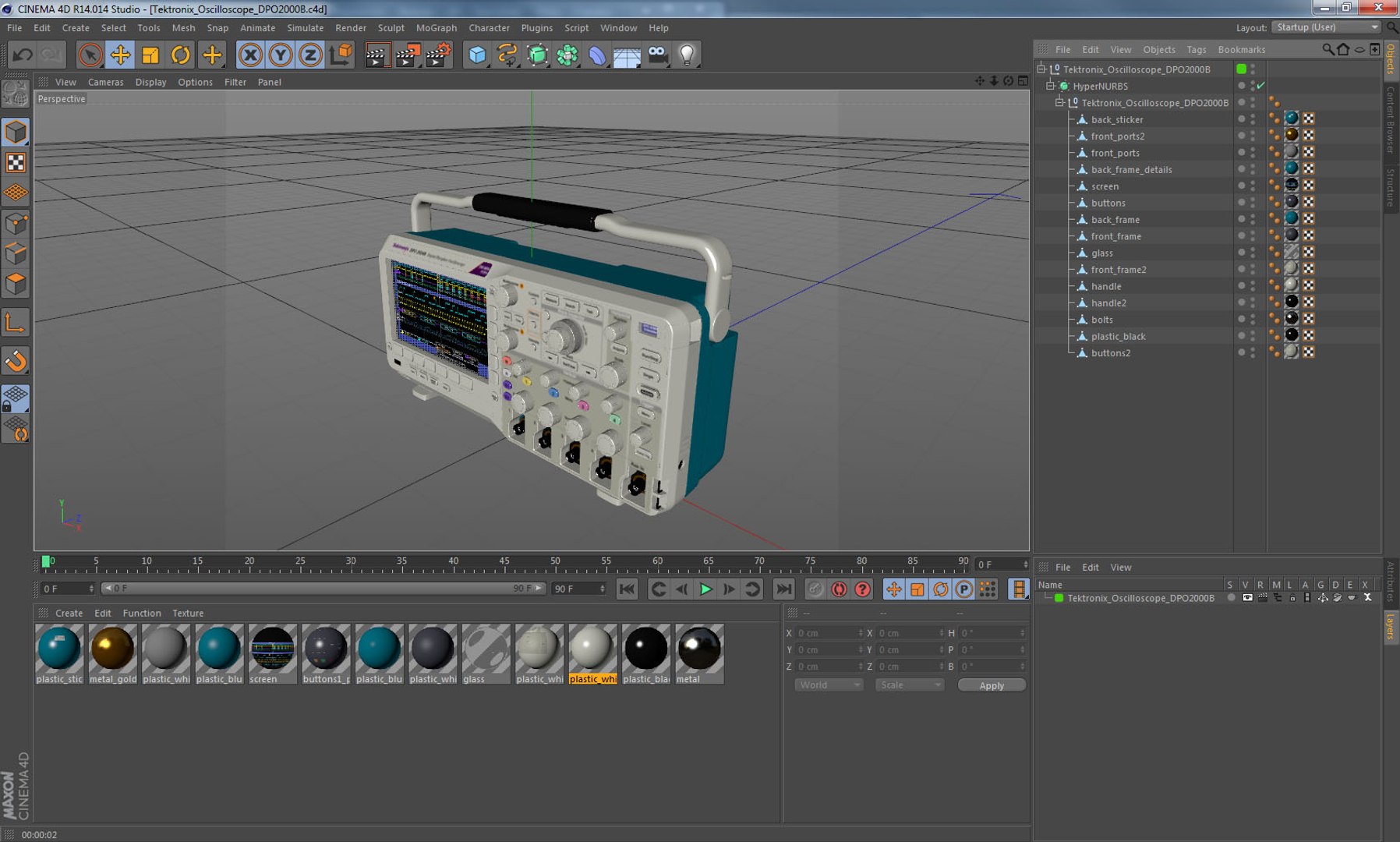The image size is (1400, 842).
Task: Click frame 45 on the timeline ruler
Action: pyautogui.click(x=504, y=562)
